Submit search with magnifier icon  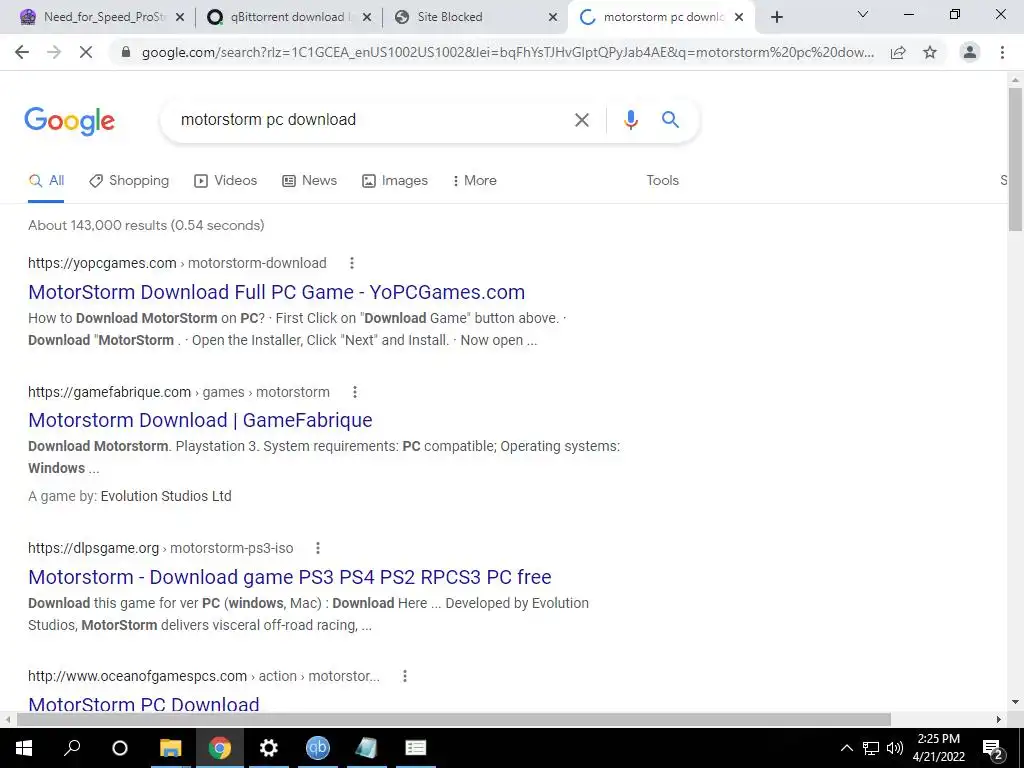[670, 119]
